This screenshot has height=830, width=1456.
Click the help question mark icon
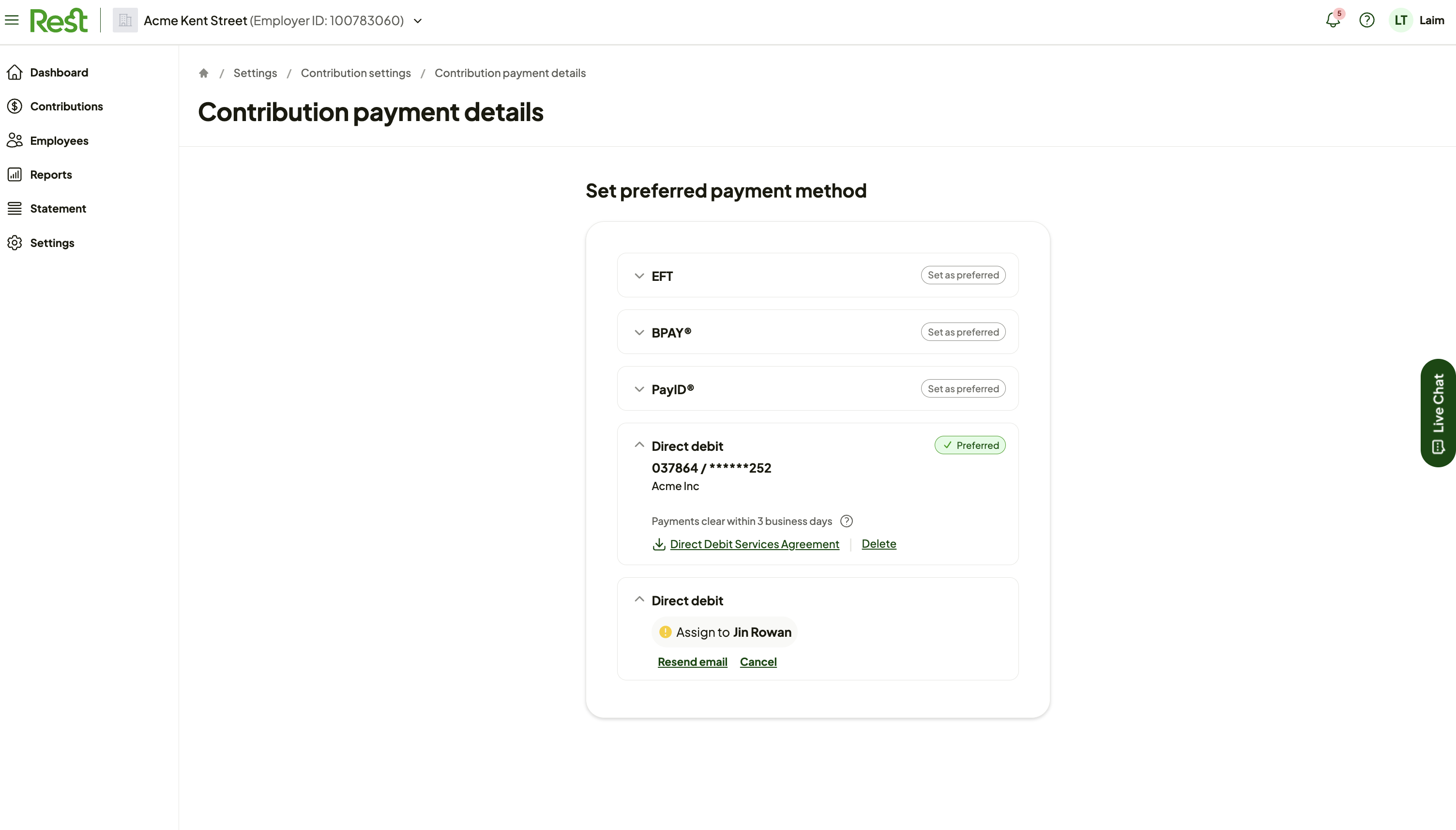pyautogui.click(x=1366, y=20)
